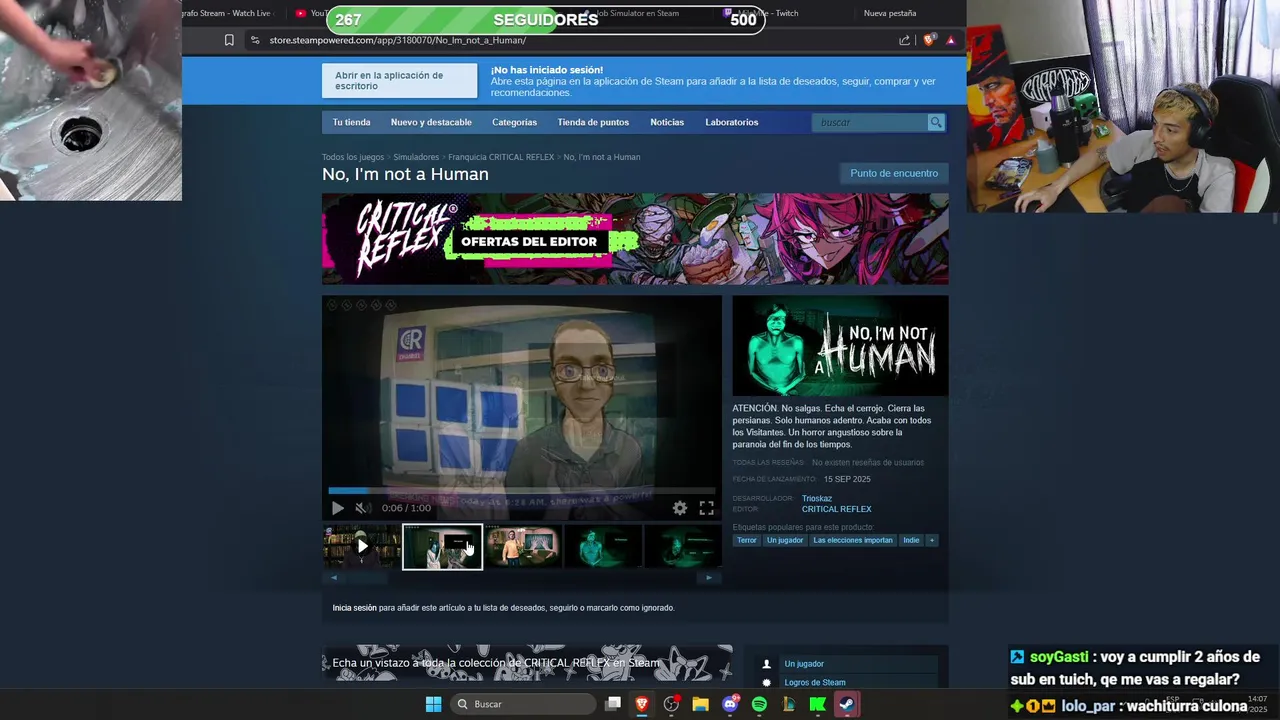This screenshot has height=720, width=1280.
Task: Open Task View on taskbar
Action: pos(613,704)
